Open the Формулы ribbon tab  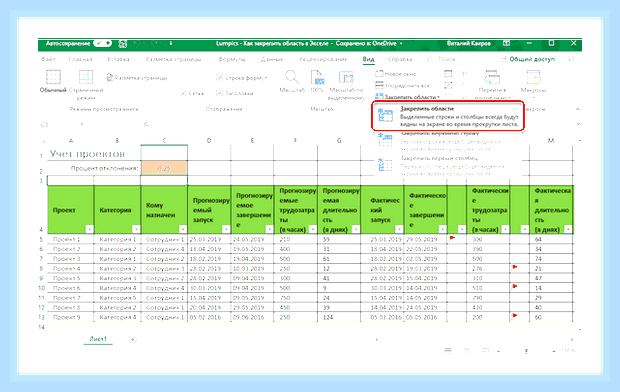click(232, 59)
